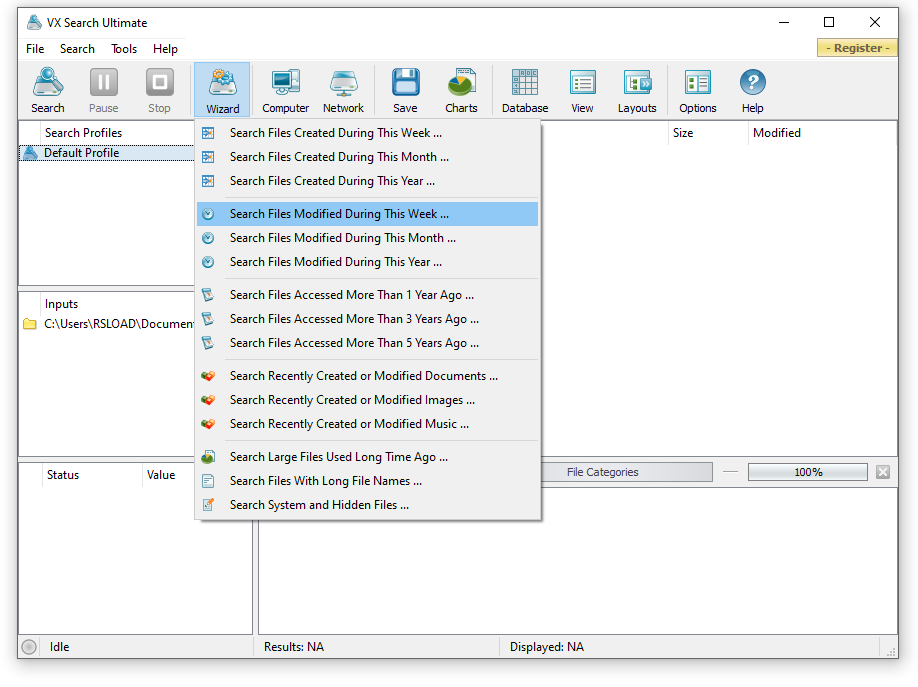This screenshot has height=687, width=918.
Task: Choose Search Files Created During This Month
Action: point(367,157)
